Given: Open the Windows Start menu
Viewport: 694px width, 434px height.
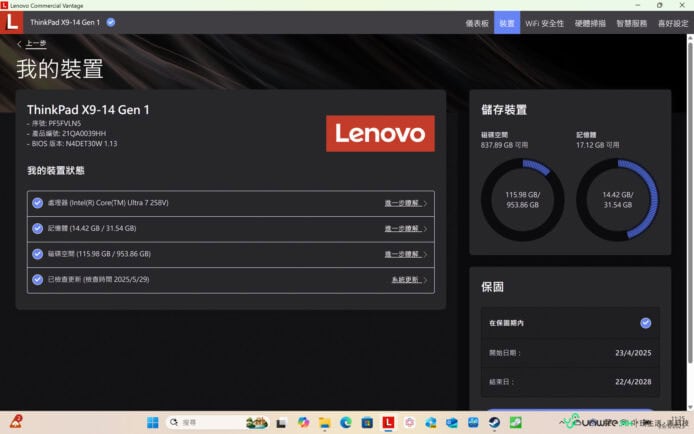Looking at the screenshot, I should pyautogui.click(x=153, y=423).
